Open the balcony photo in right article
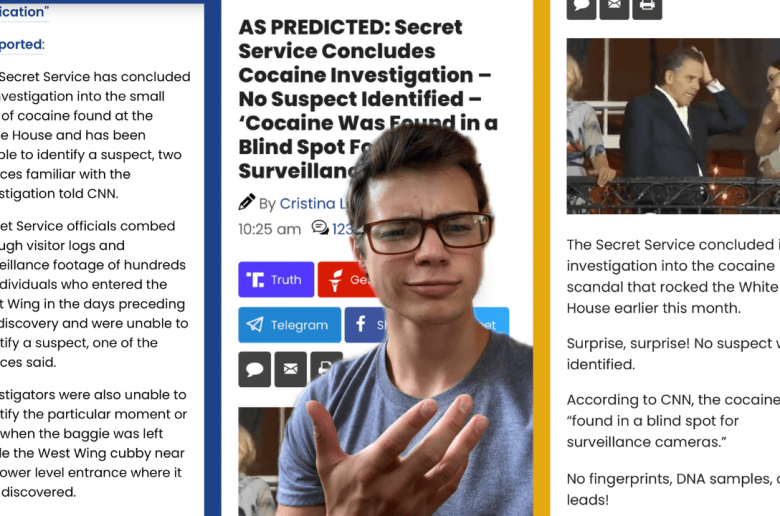 [673, 126]
